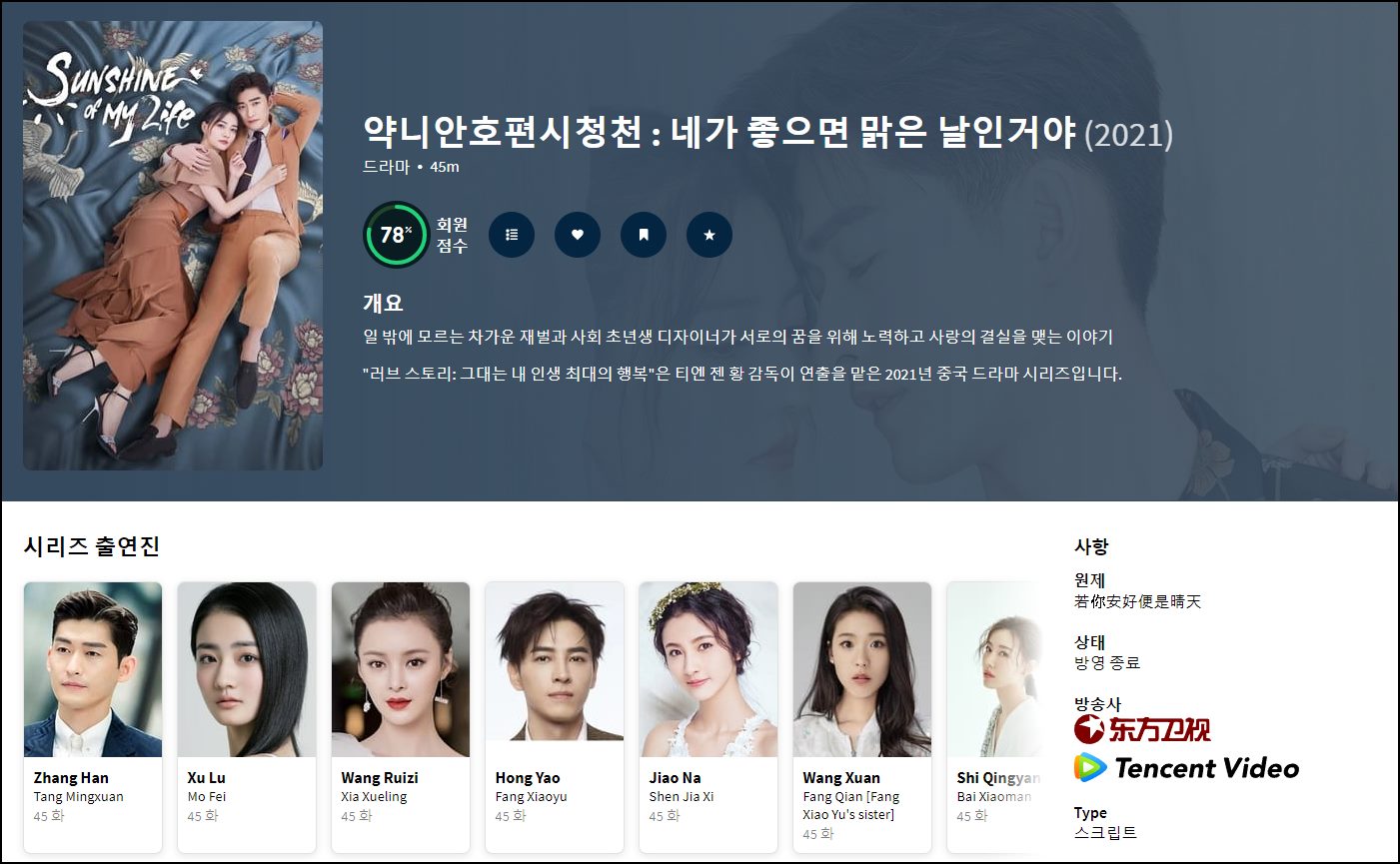Open the 78% member score circle
Screen dimensions: 1400x864
tap(396, 235)
